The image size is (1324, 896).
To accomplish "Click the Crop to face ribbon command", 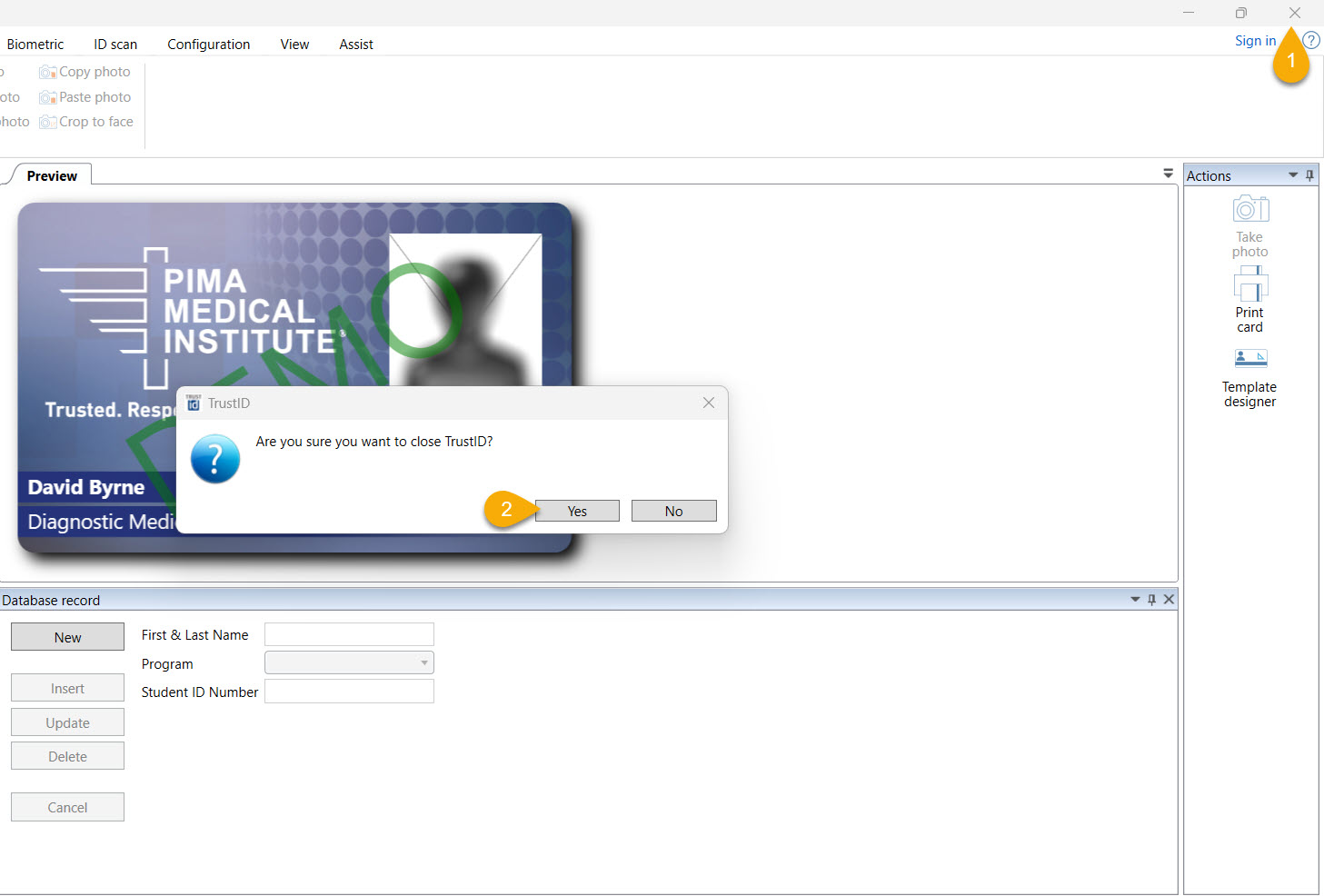I will point(86,122).
